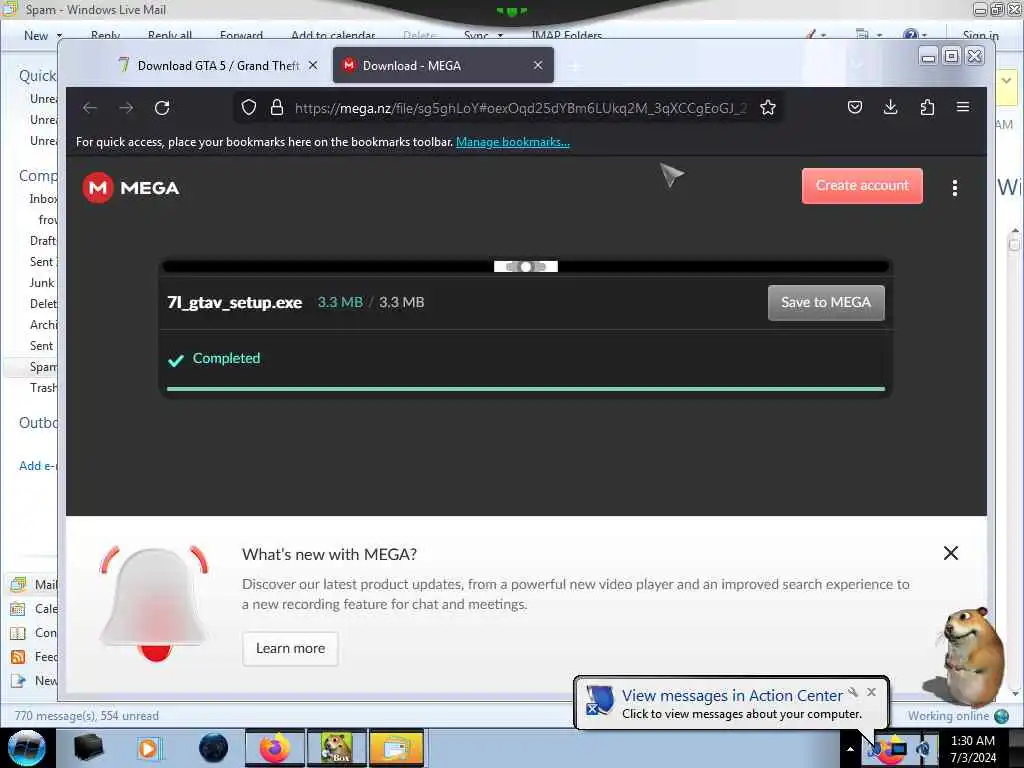Open the hamster Box taskbar application
Viewport: 1024px width, 768px height.
[337, 748]
